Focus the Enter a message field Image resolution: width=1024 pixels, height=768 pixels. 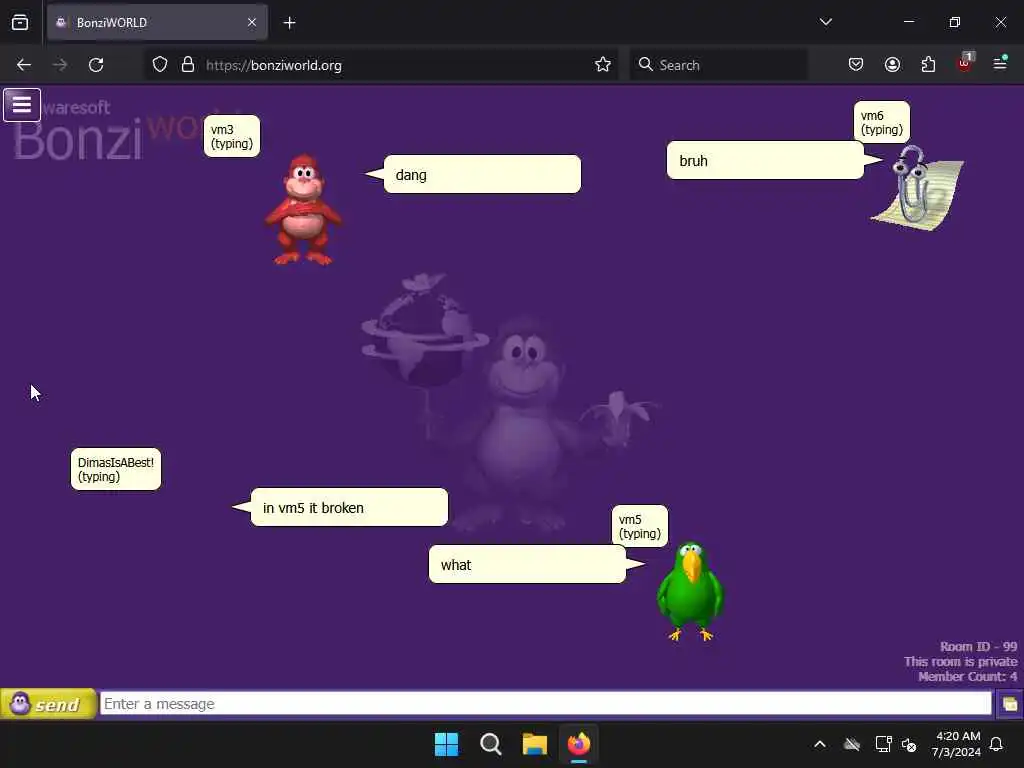pyautogui.click(x=545, y=704)
